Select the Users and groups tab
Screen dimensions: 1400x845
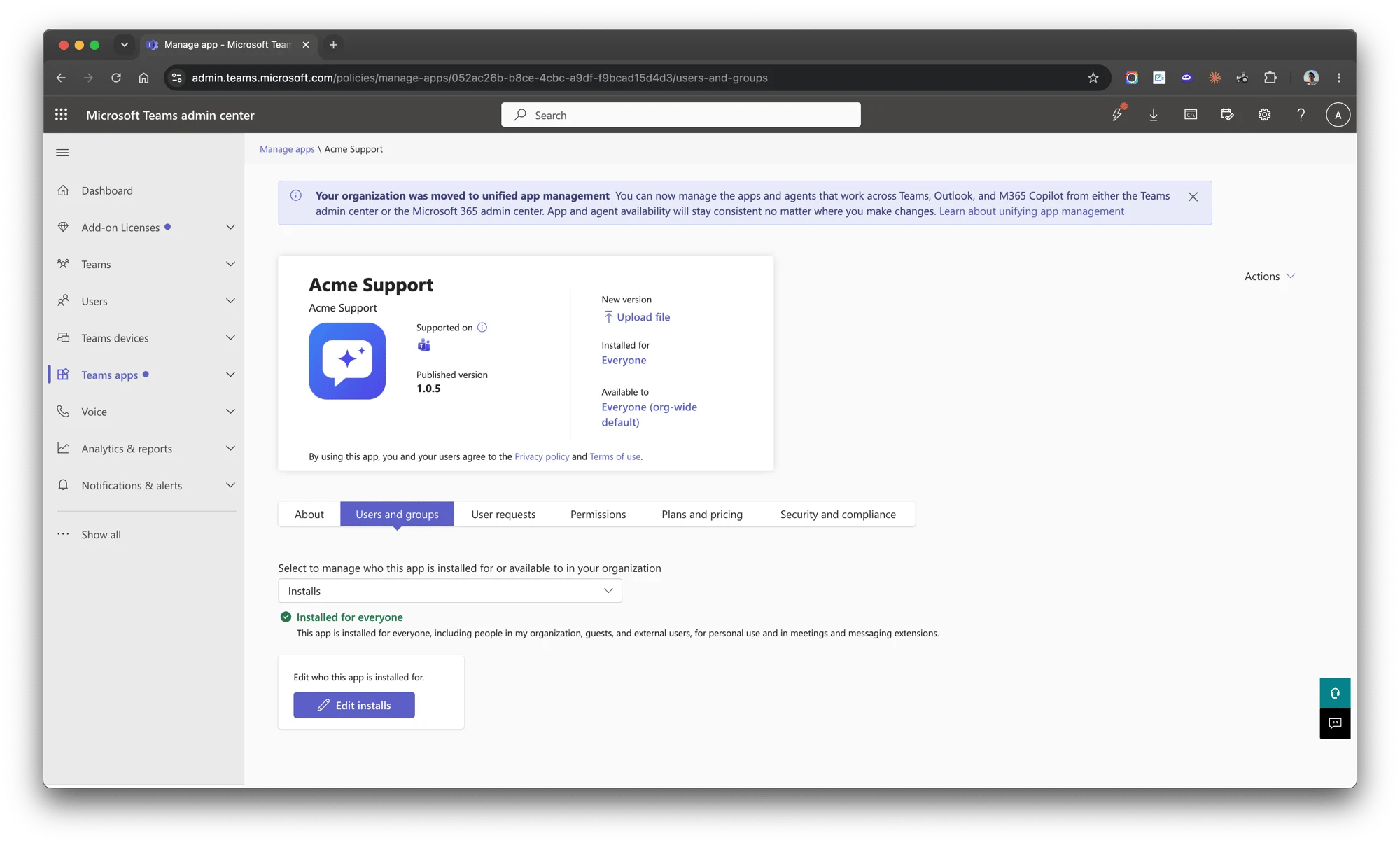coord(397,515)
